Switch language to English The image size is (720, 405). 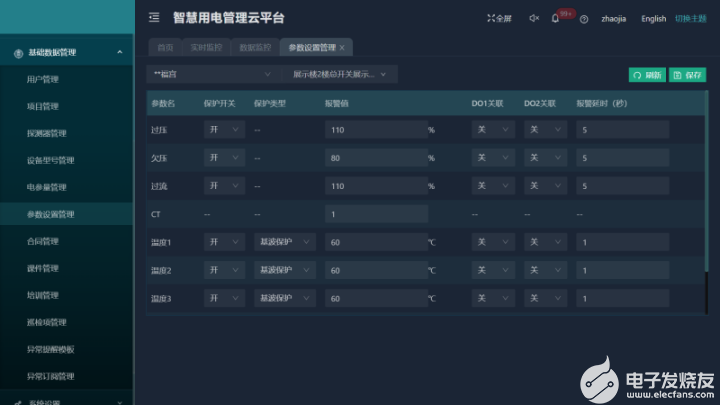point(653,19)
